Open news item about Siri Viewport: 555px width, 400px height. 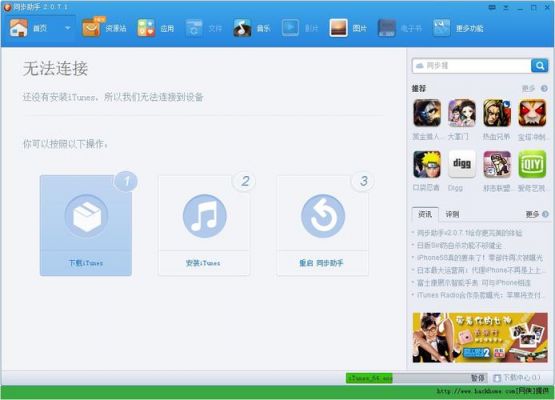(459, 245)
